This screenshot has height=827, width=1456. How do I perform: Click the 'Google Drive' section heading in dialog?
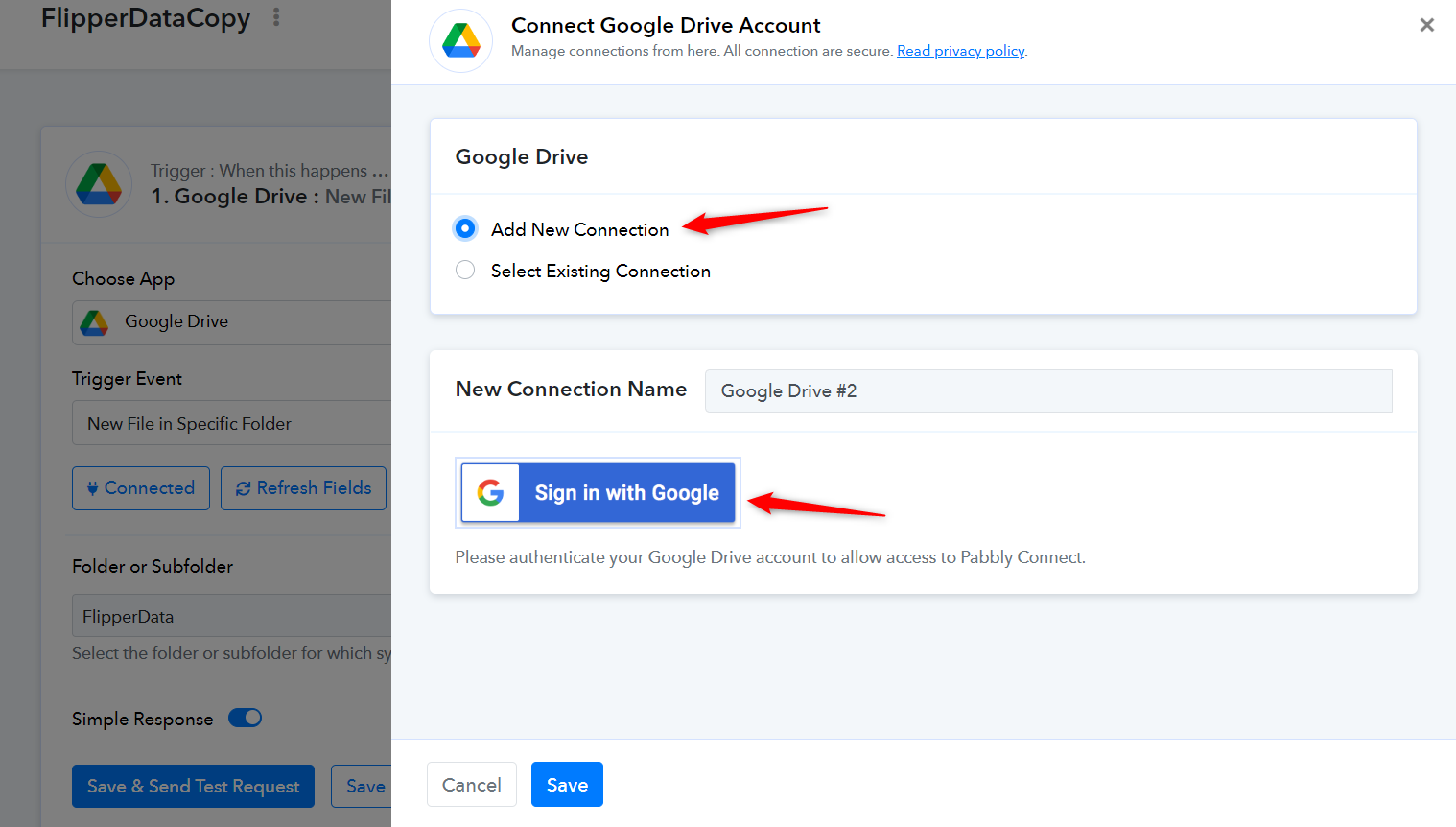(x=522, y=156)
